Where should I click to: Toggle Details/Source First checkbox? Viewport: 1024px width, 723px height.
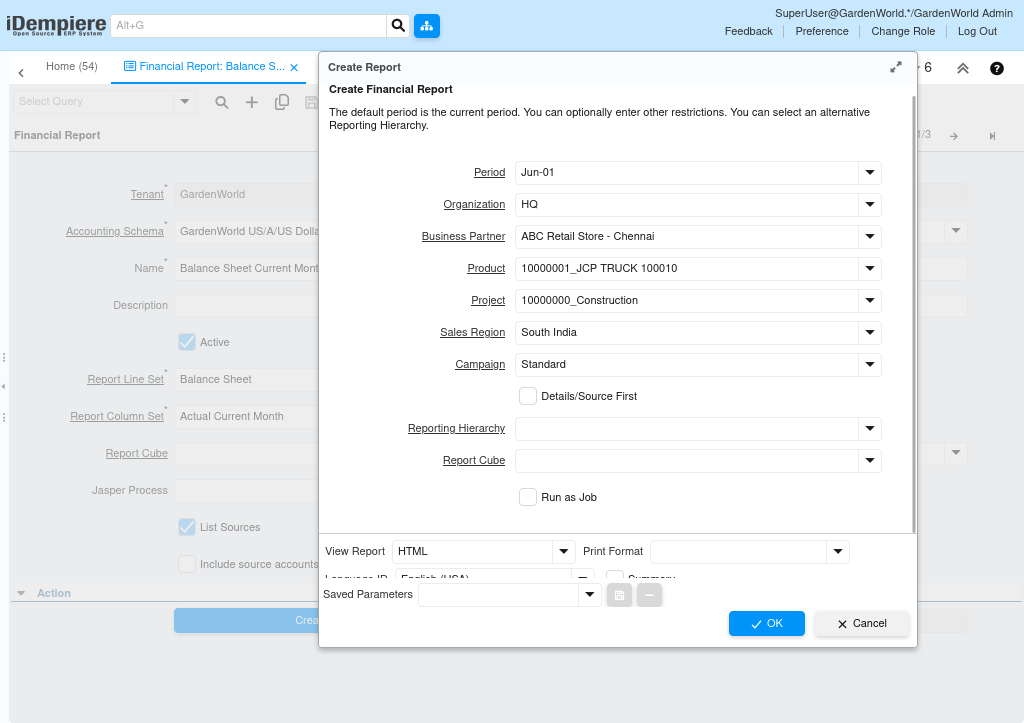coord(528,396)
